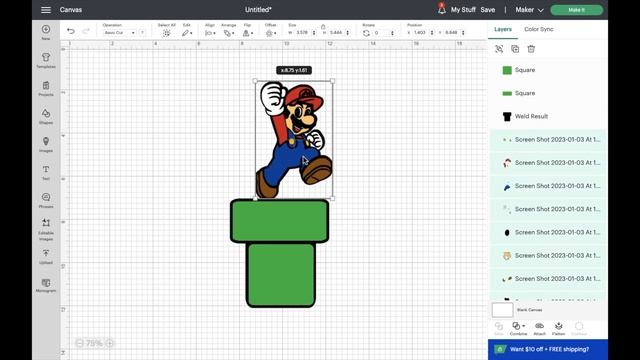Expand the Align dropdown
This screenshot has height=360, width=640.
[211, 33]
